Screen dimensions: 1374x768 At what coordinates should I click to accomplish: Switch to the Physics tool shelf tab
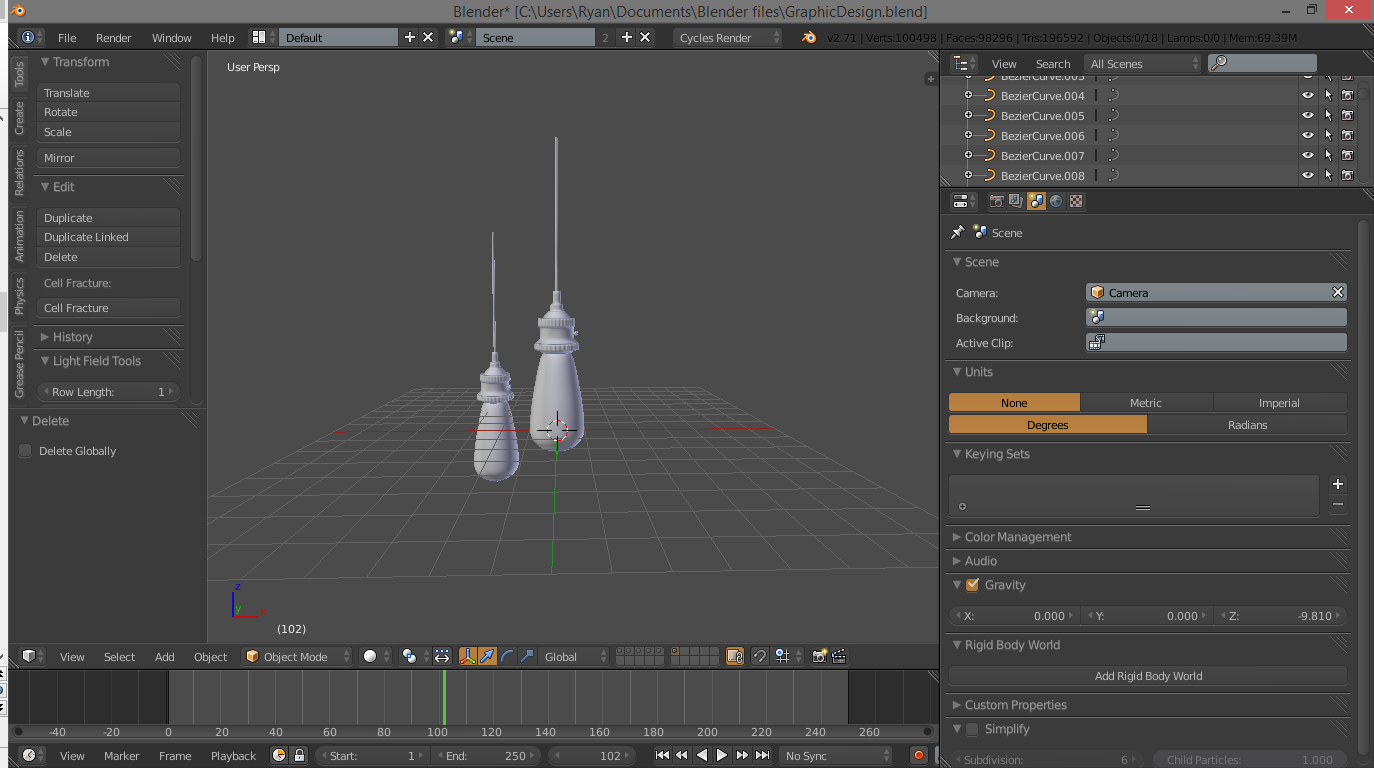point(19,296)
